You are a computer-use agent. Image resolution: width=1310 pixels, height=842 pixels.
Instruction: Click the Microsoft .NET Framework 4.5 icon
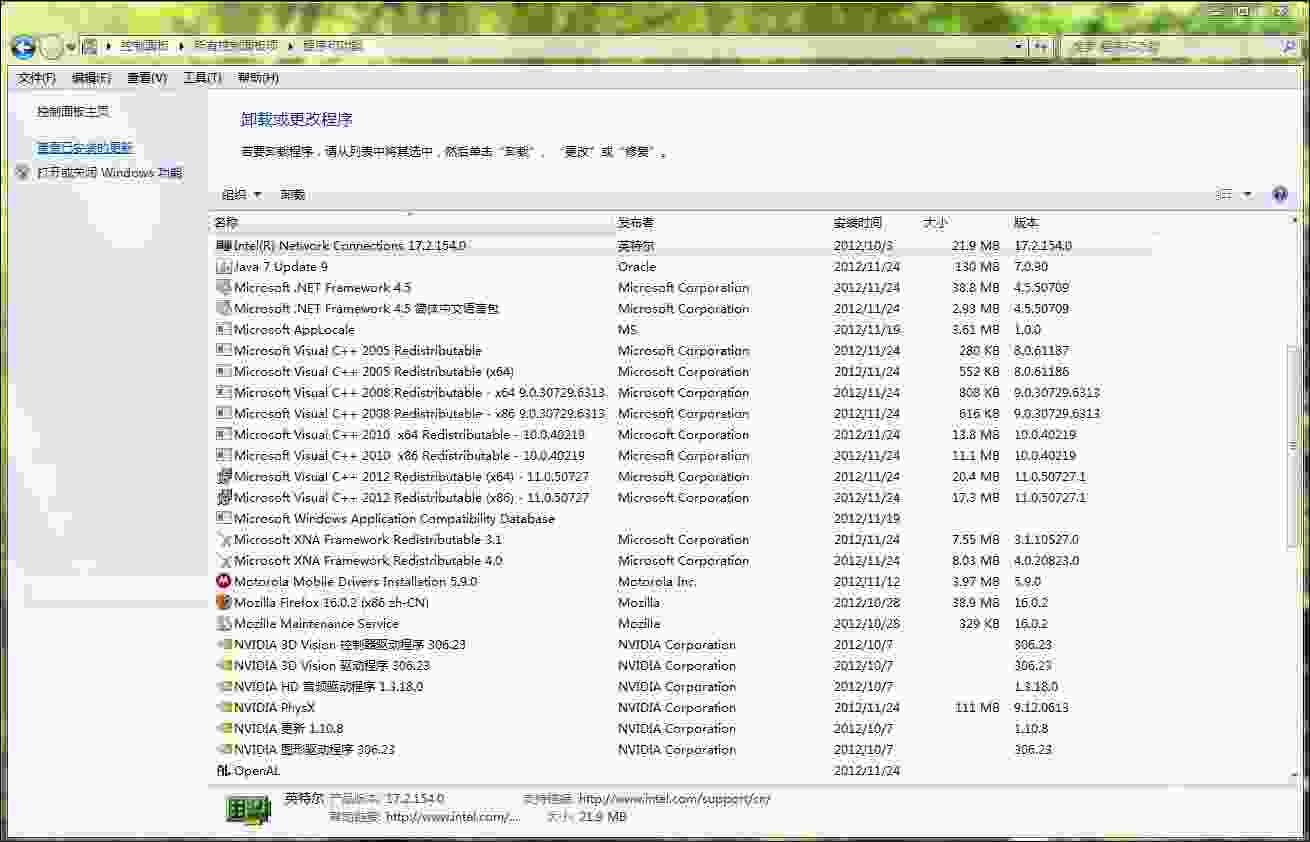pos(224,287)
